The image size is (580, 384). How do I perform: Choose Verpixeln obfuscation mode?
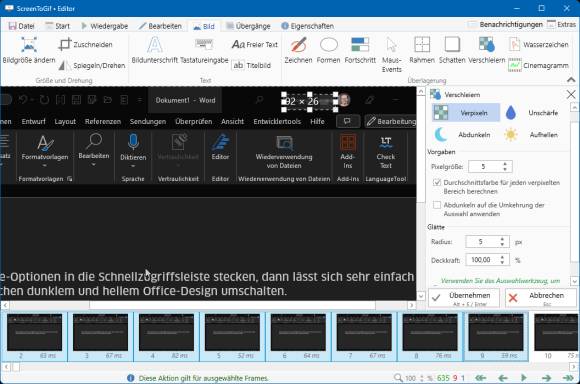[466, 113]
